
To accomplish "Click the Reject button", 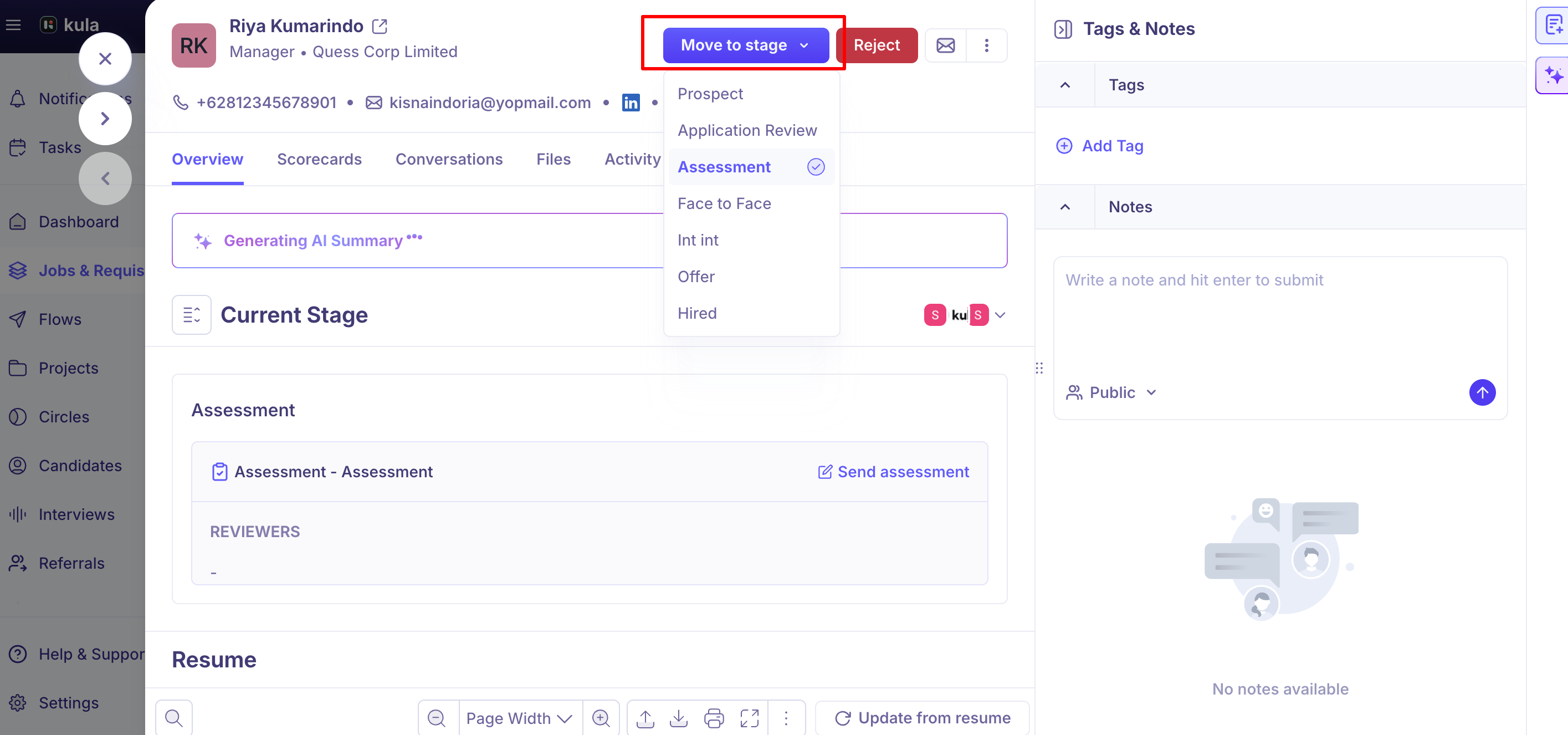I will [x=877, y=45].
